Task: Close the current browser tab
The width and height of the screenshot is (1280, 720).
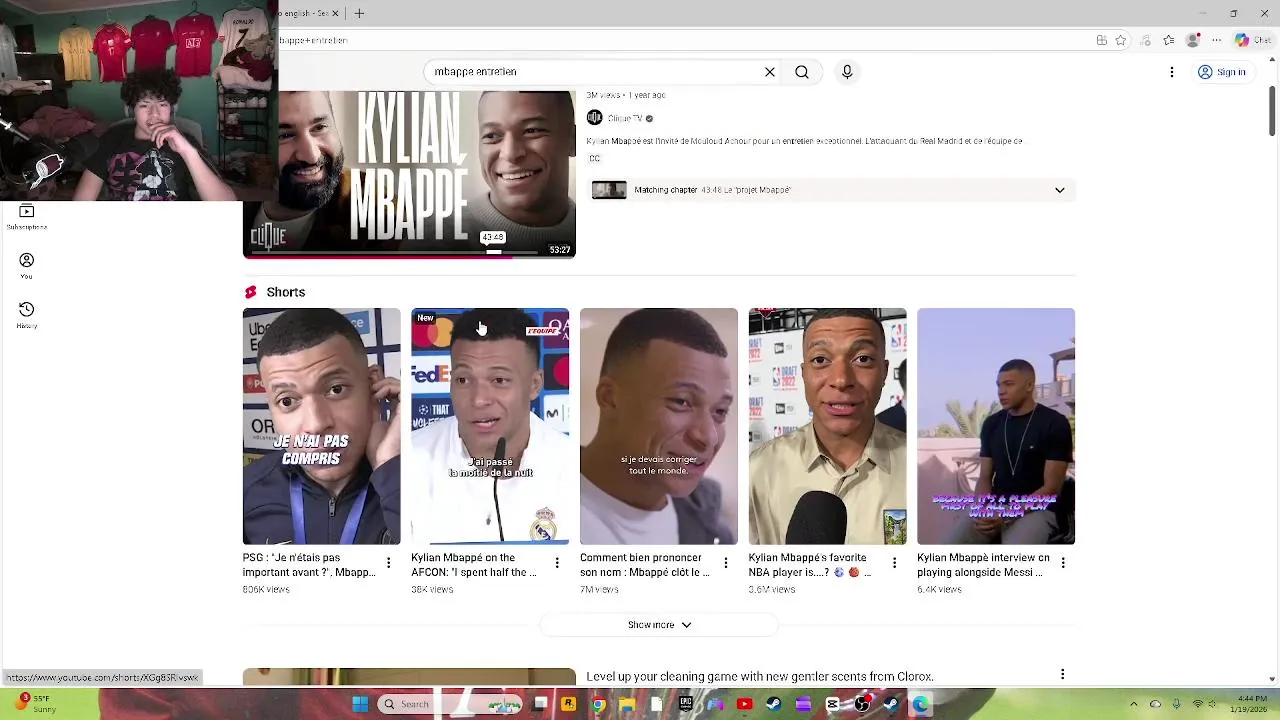Action: (x=335, y=13)
